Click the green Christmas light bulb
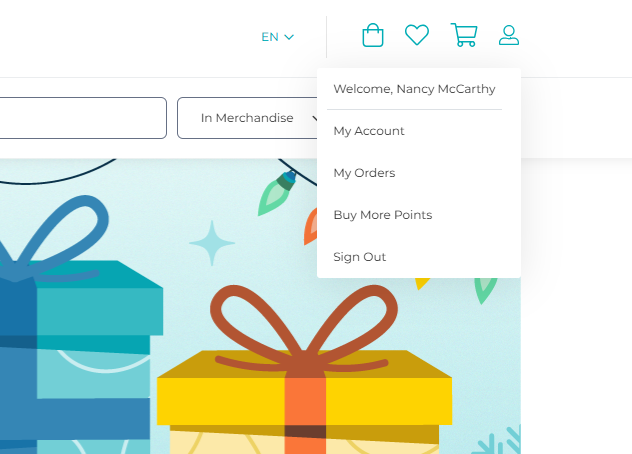632x454 pixels. point(277,193)
